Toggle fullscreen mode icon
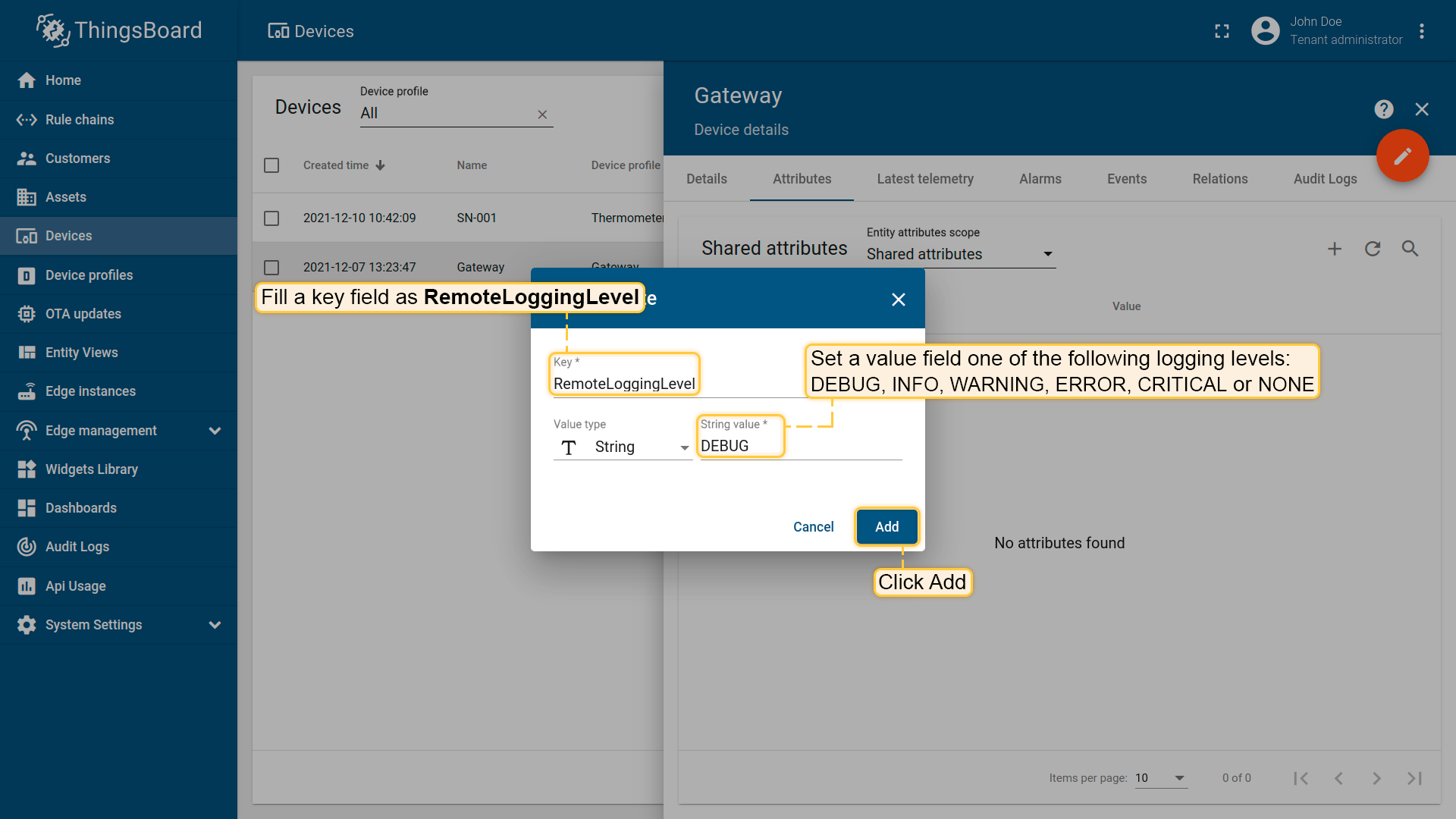The image size is (1456, 819). pos(1222,31)
